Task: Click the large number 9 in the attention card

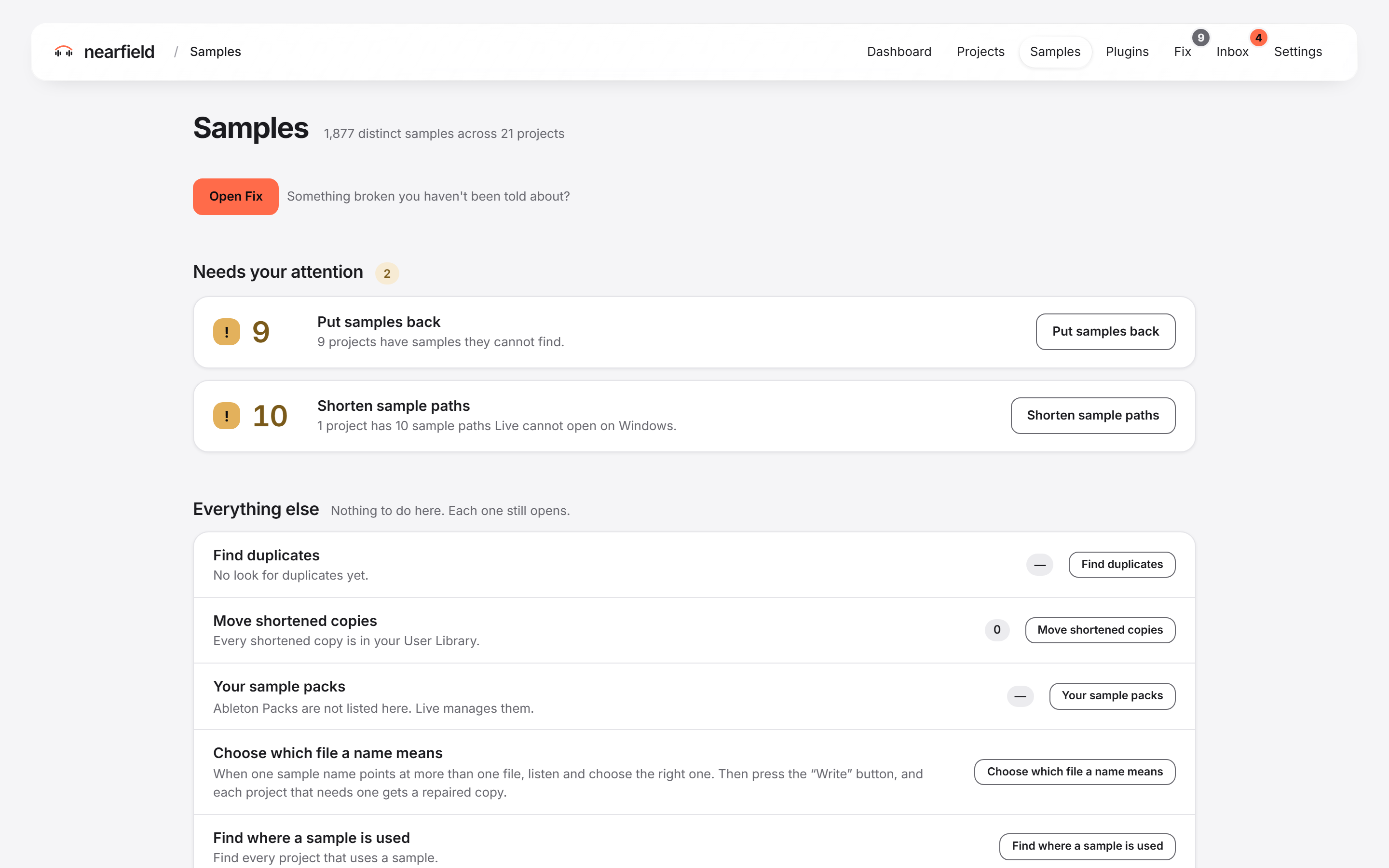Action: tap(261, 332)
